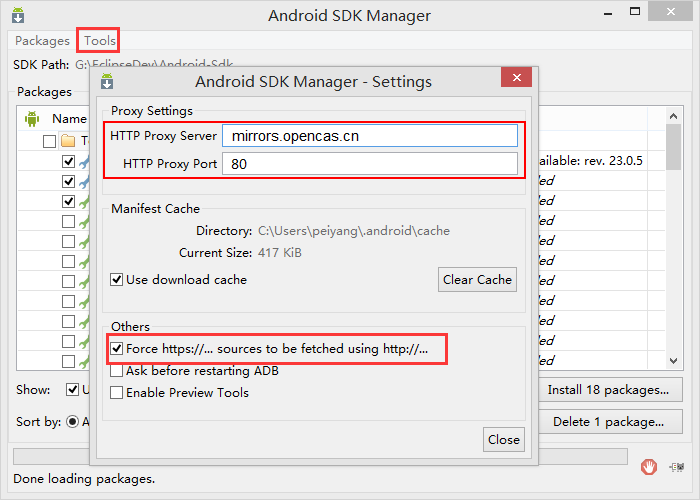Click the Settings dialog title bar icon
Image resolution: width=700 pixels, height=500 pixels.
[107, 81]
